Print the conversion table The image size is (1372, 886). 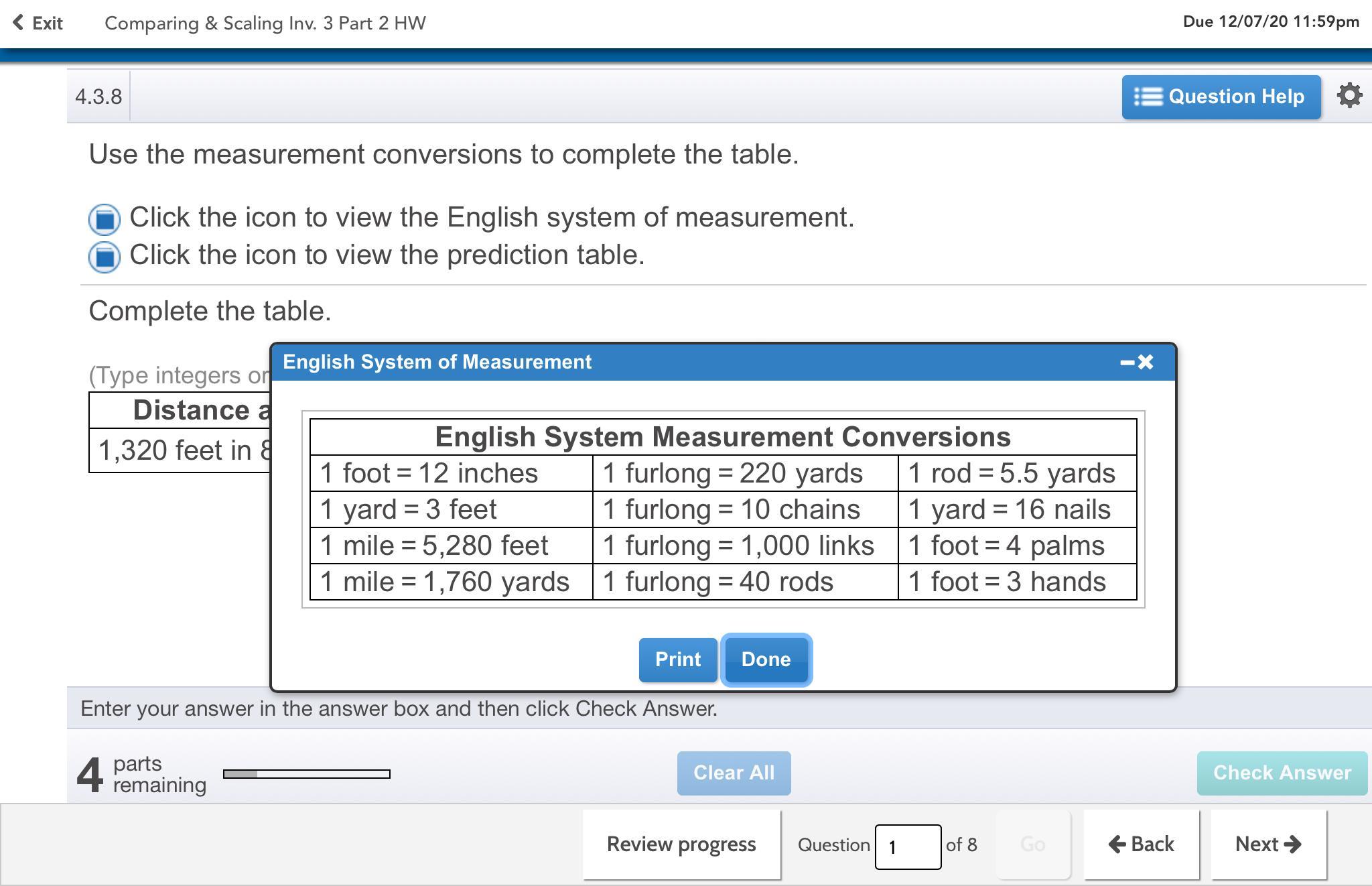677,659
